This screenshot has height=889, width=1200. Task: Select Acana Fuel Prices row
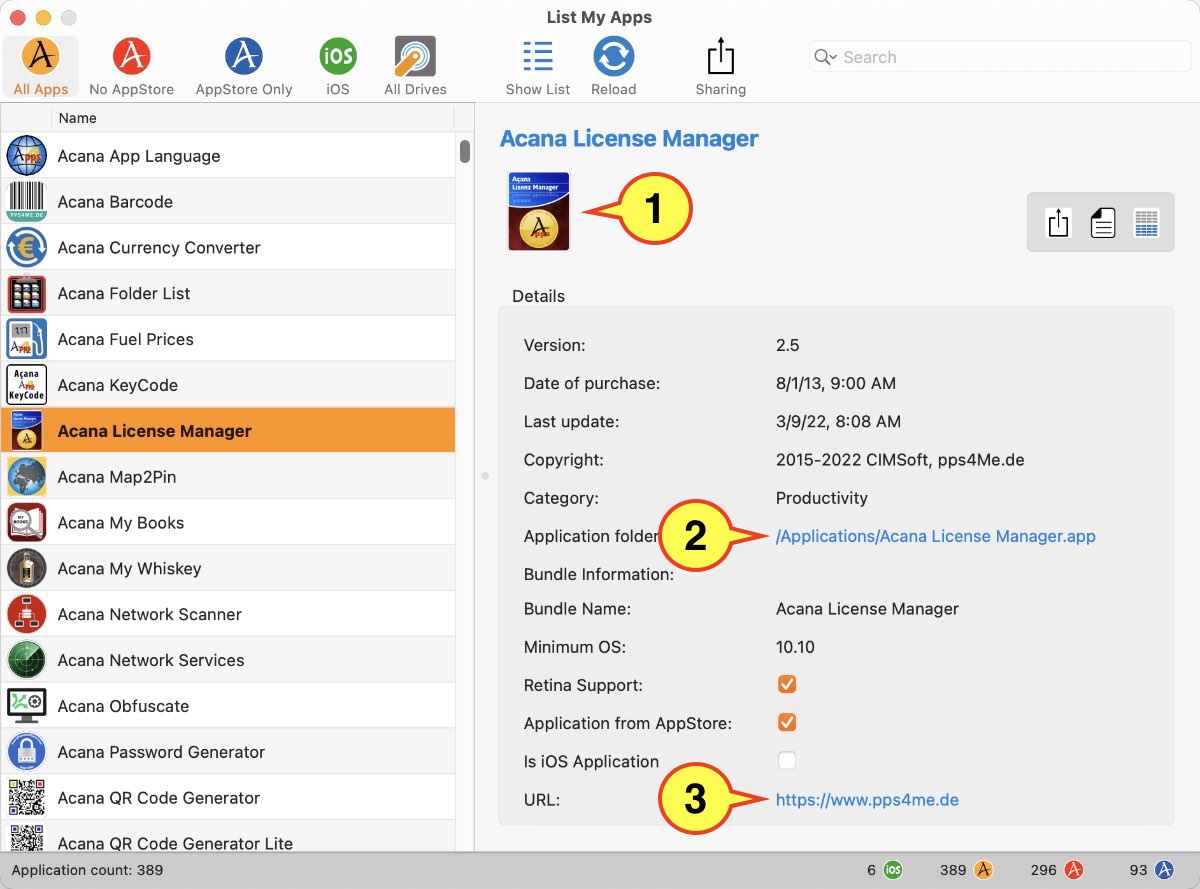coord(228,340)
